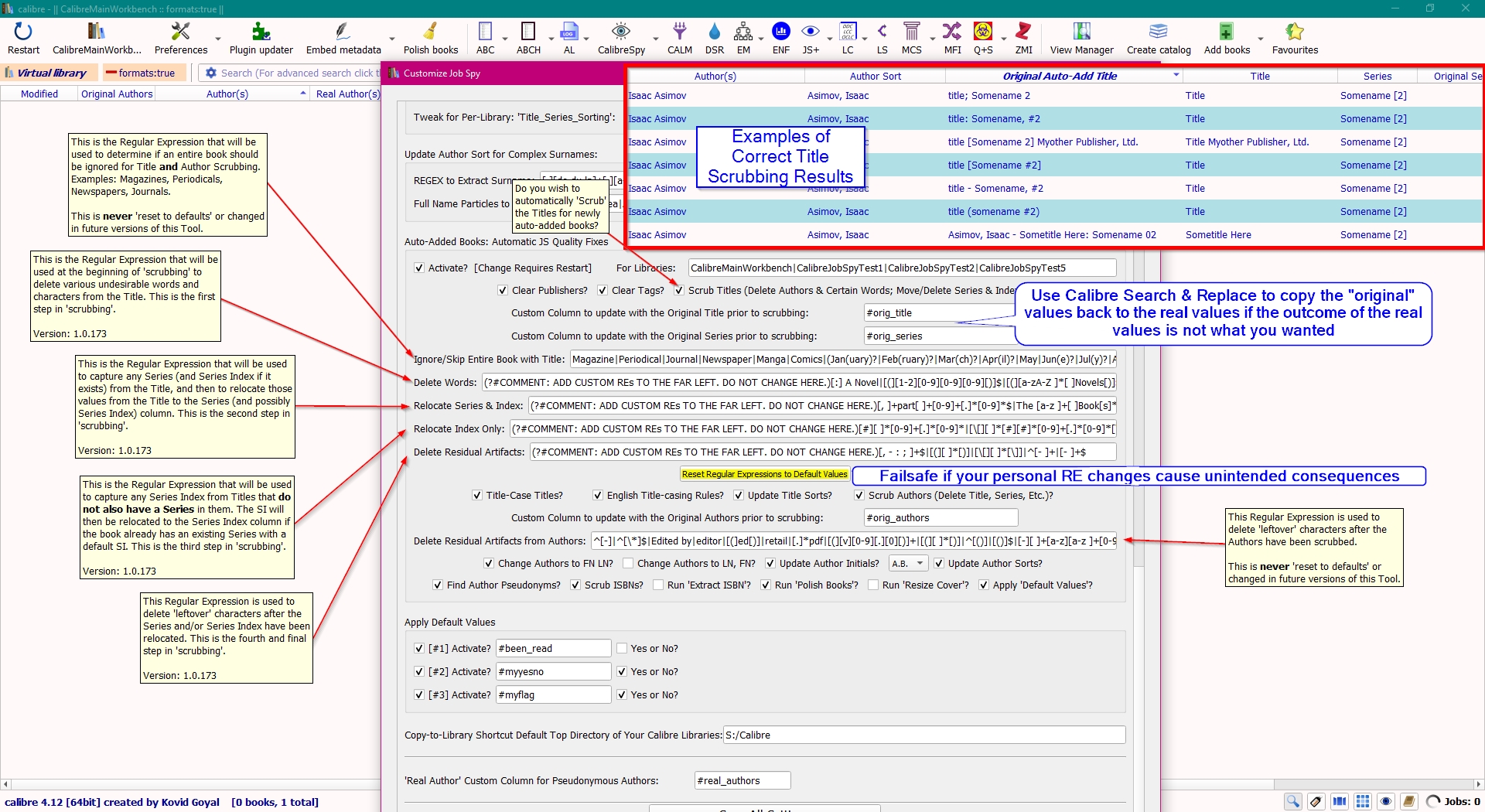Screen dimensions: 1485x812
Task: Expand the MCS dropdown arrow
Action: coord(932,39)
